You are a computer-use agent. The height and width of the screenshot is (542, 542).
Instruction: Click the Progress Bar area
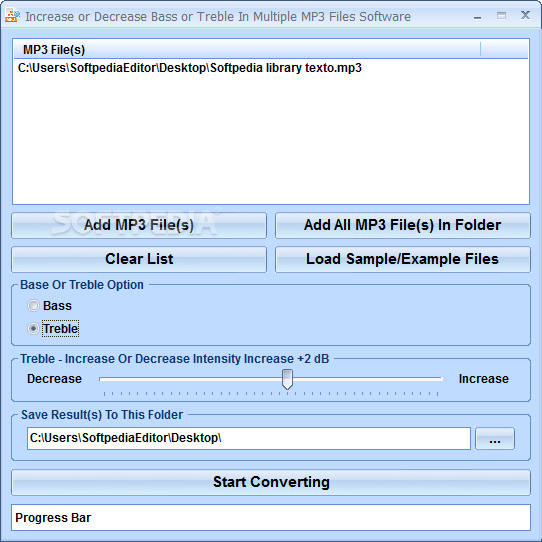271,517
